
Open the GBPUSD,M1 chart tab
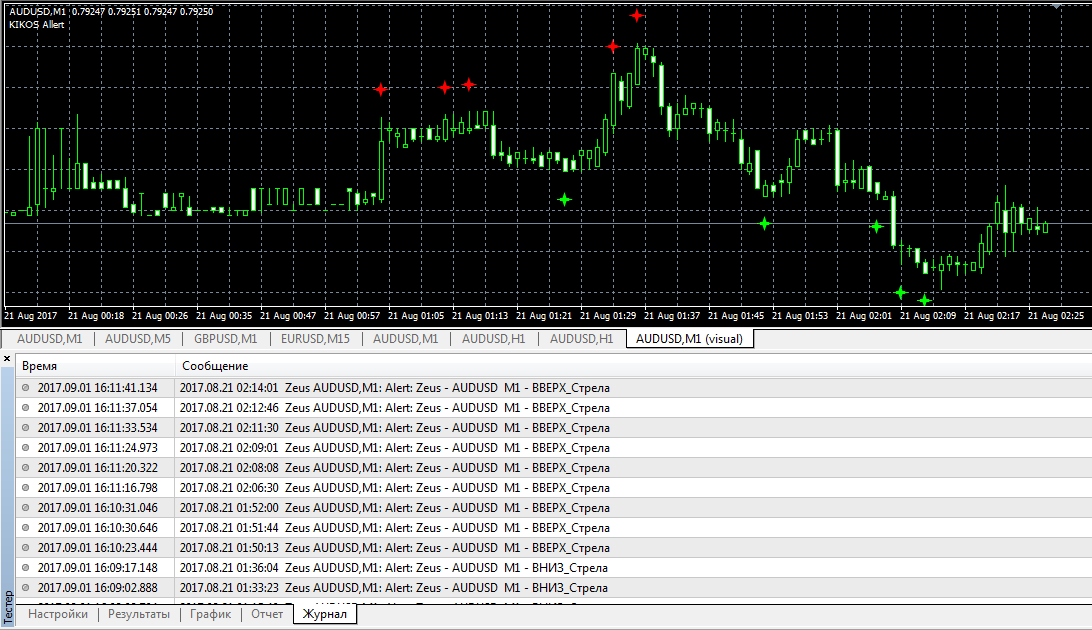[x=225, y=339]
